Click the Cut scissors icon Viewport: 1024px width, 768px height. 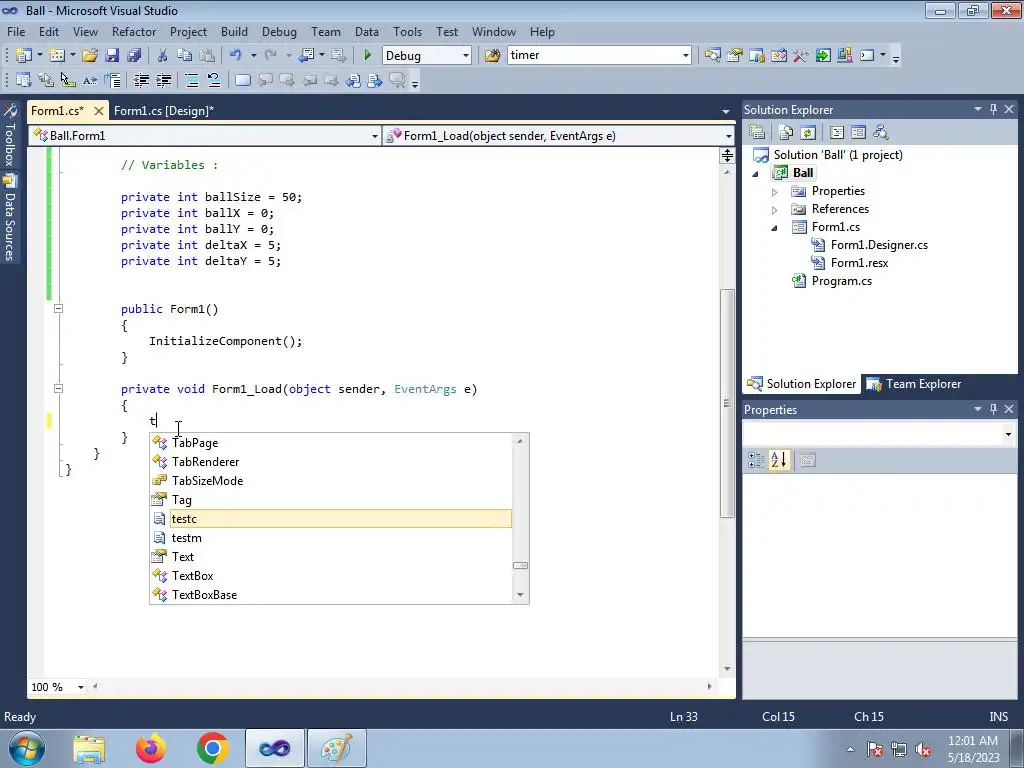tap(163, 56)
